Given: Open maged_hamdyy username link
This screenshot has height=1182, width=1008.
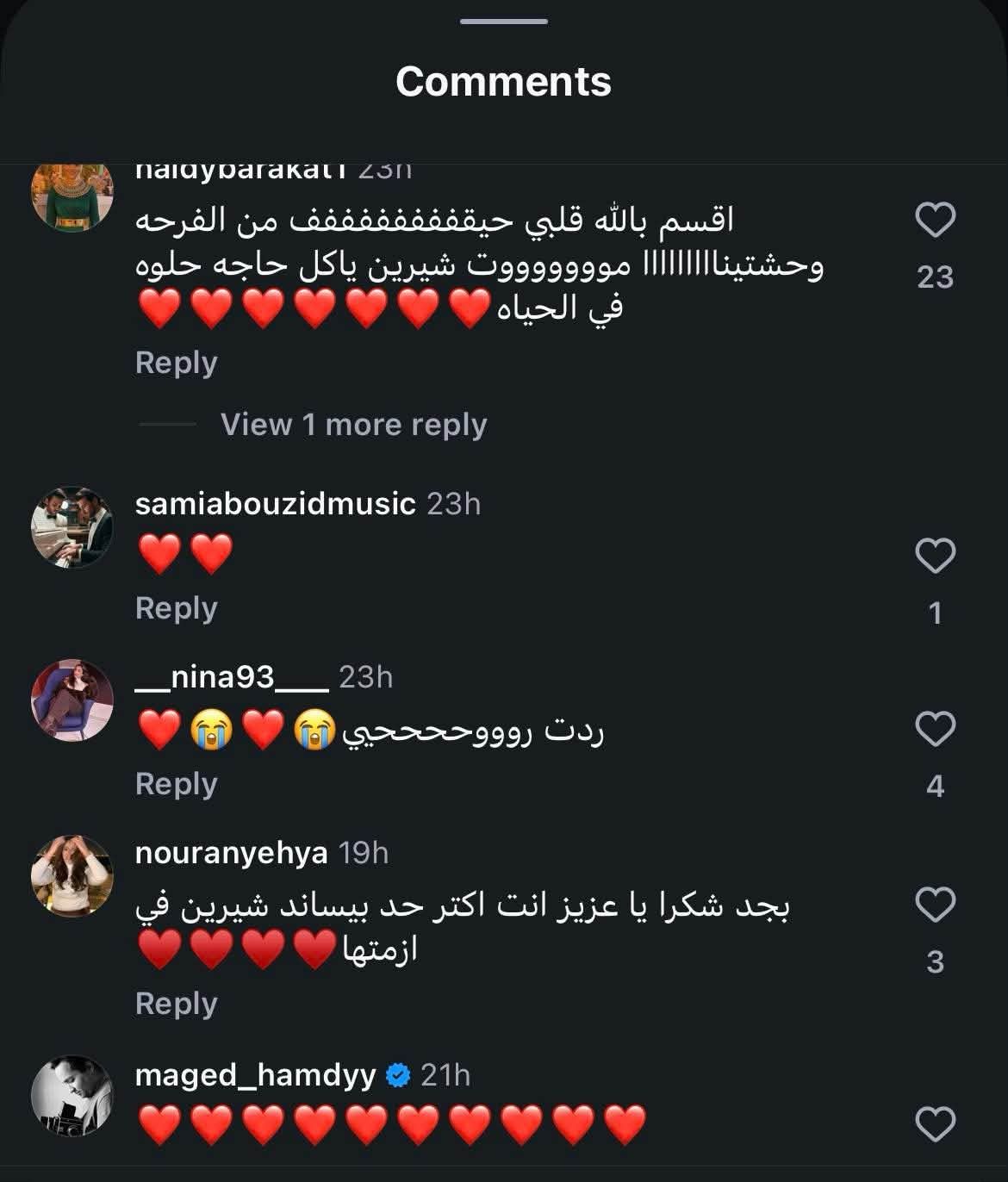Looking at the screenshot, I should (255, 1075).
